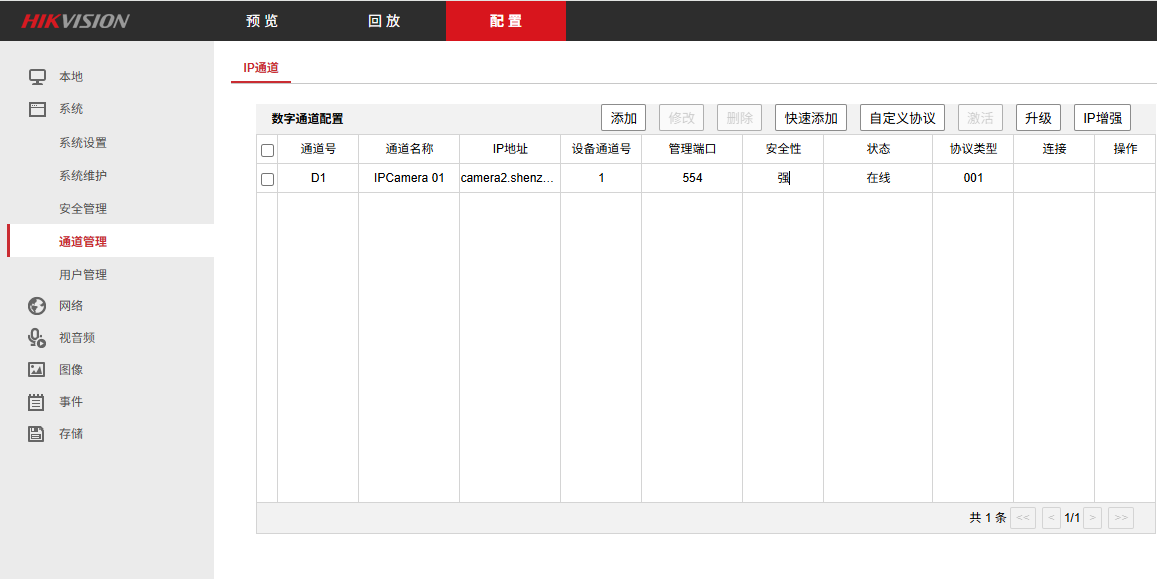Click the calendar icon beside 事件
Image resolution: width=1157 pixels, height=579 pixels.
pyautogui.click(x=37, y=402)
